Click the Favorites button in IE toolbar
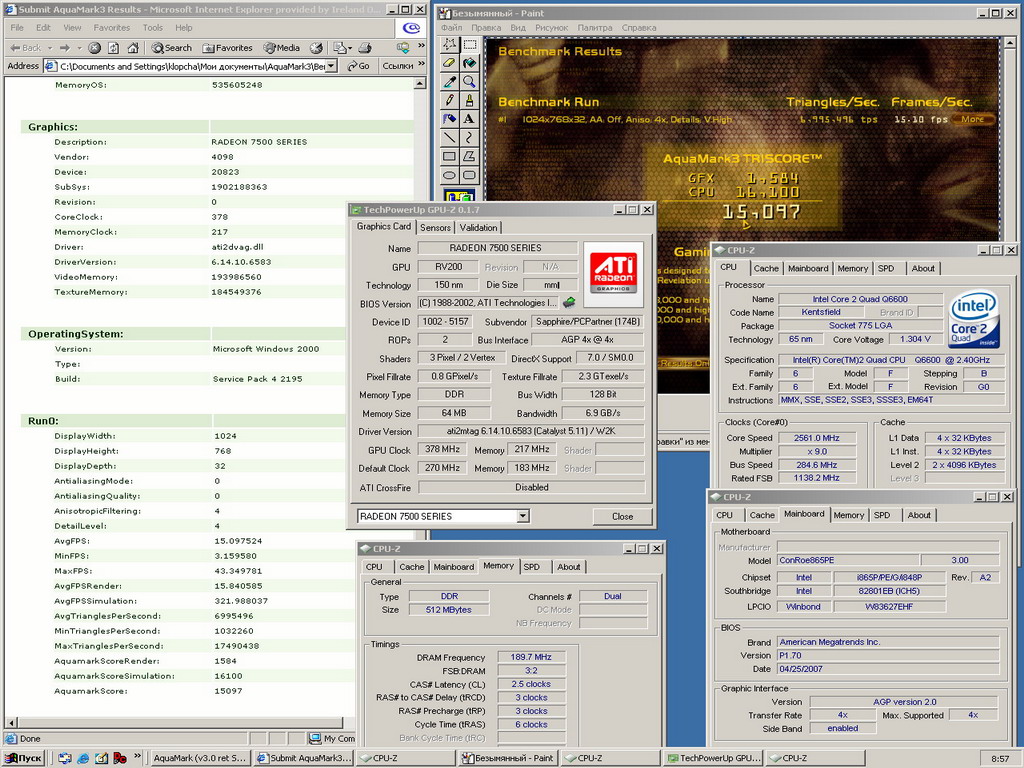 pos(227,48)
